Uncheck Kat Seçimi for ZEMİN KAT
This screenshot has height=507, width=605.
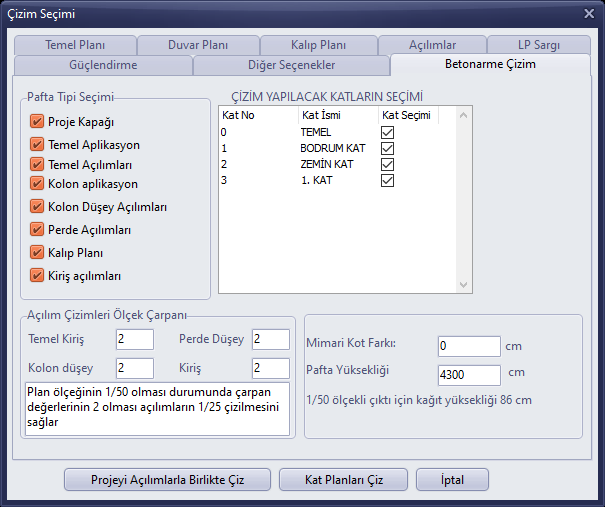click(x=387, y=164)
